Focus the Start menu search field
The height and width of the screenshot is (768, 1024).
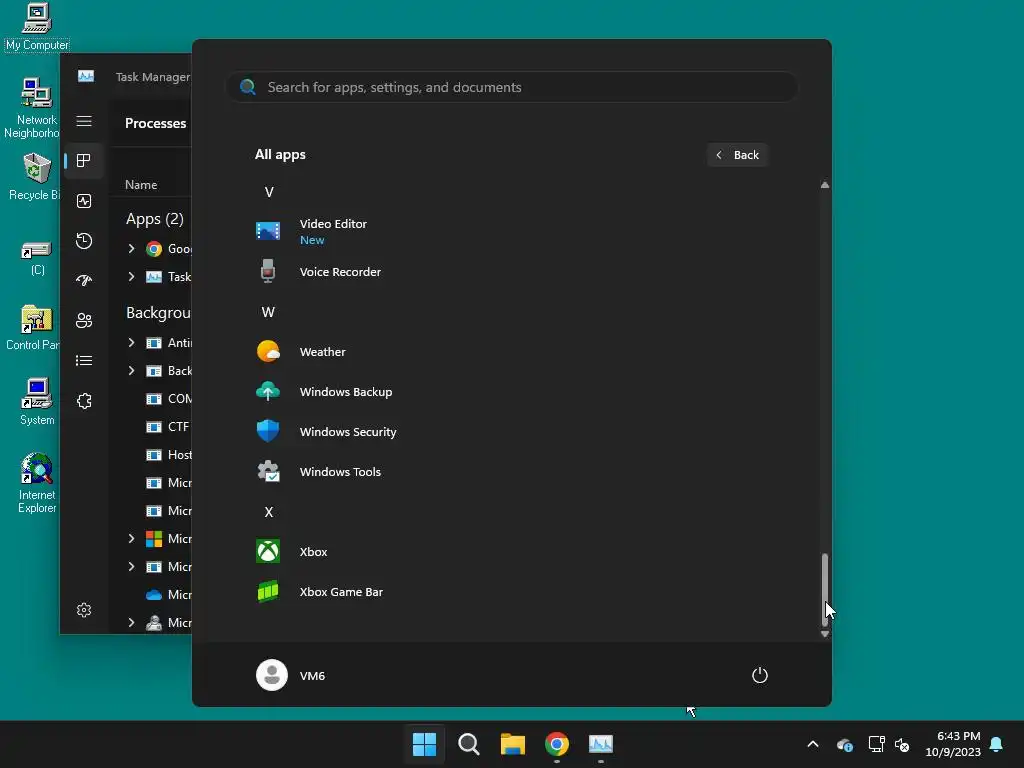(512, 87)
